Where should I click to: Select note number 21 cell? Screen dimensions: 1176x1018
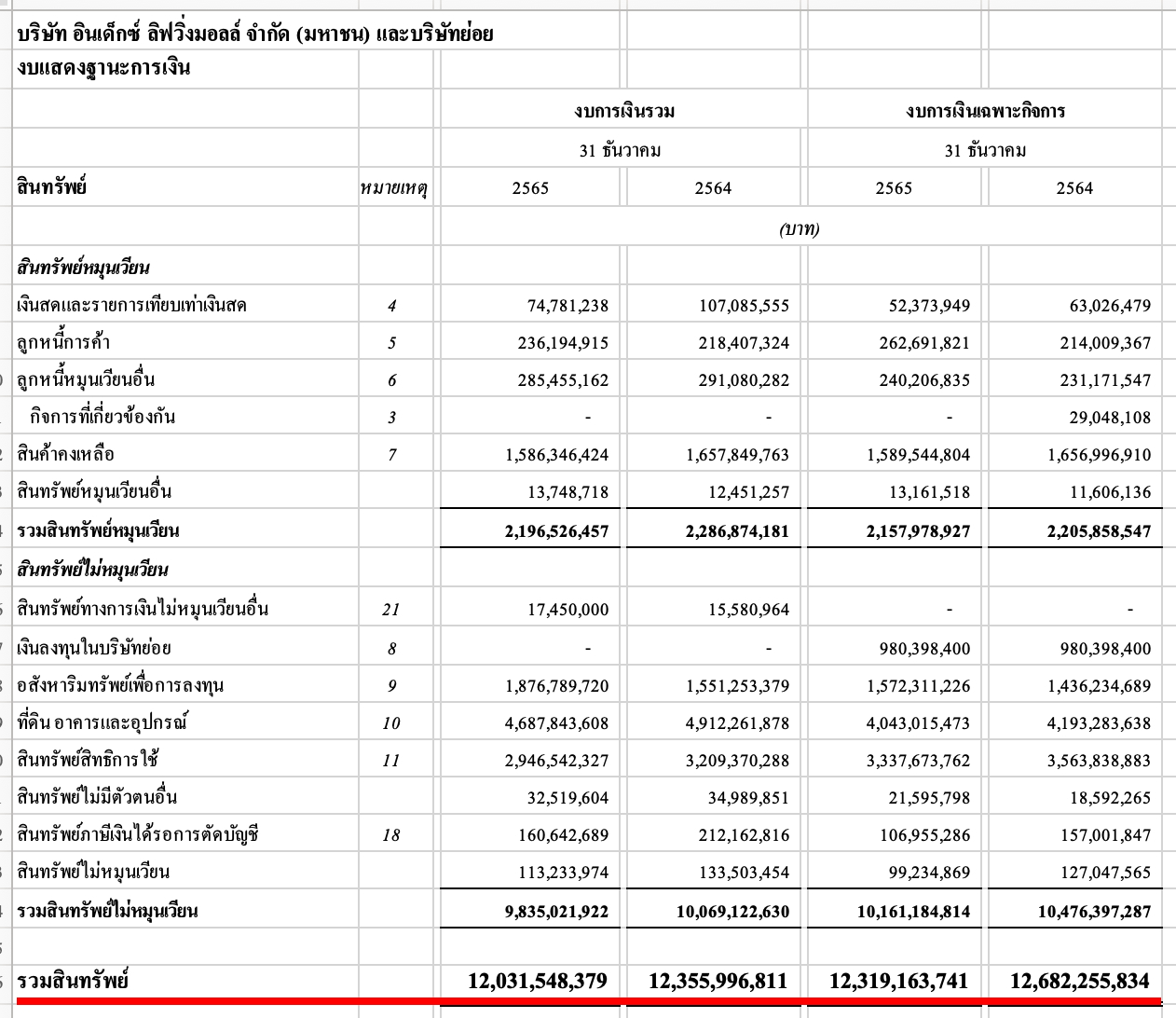click(391, 610)
